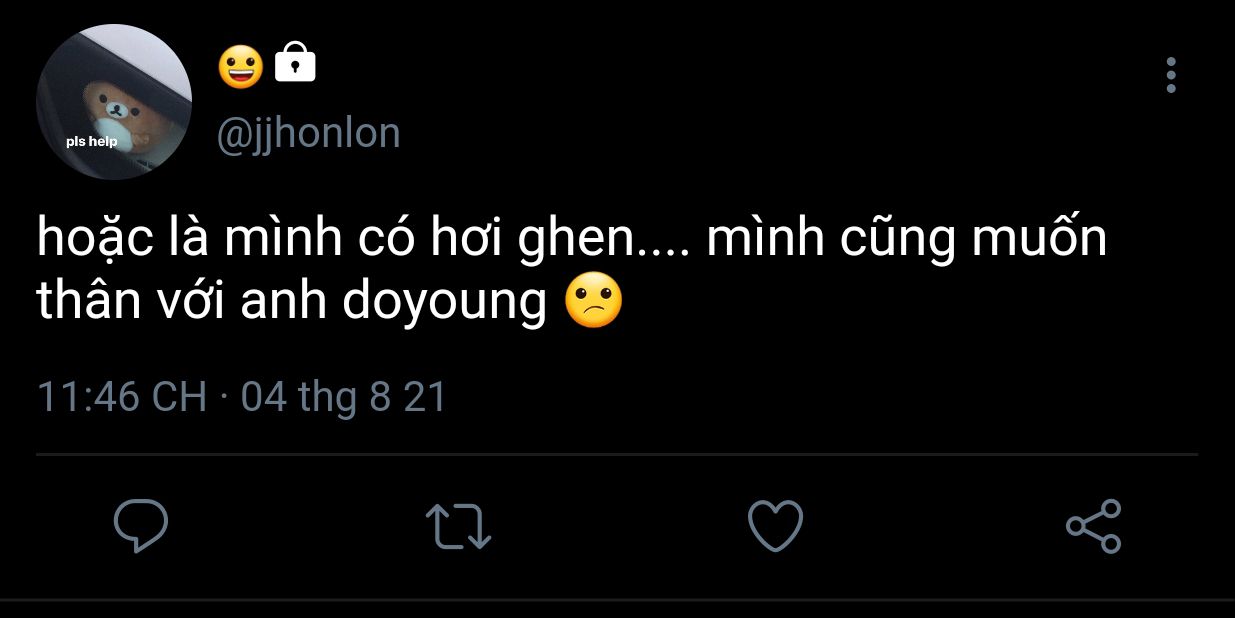Screen dimensions: 1235x618
Task: Click the divider line below the timestamp
Action: 617,455
